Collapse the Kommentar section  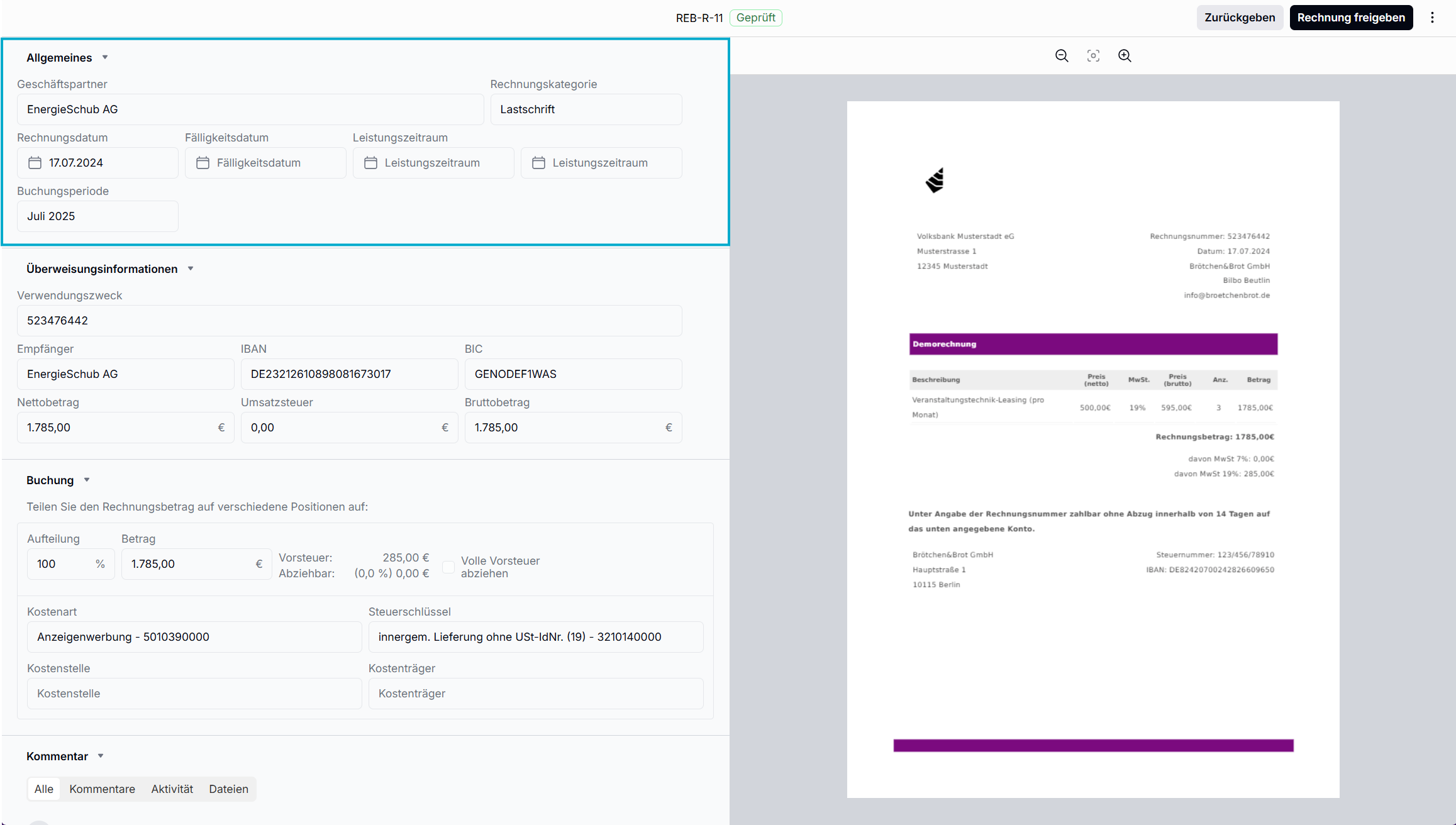click(101, 756)
